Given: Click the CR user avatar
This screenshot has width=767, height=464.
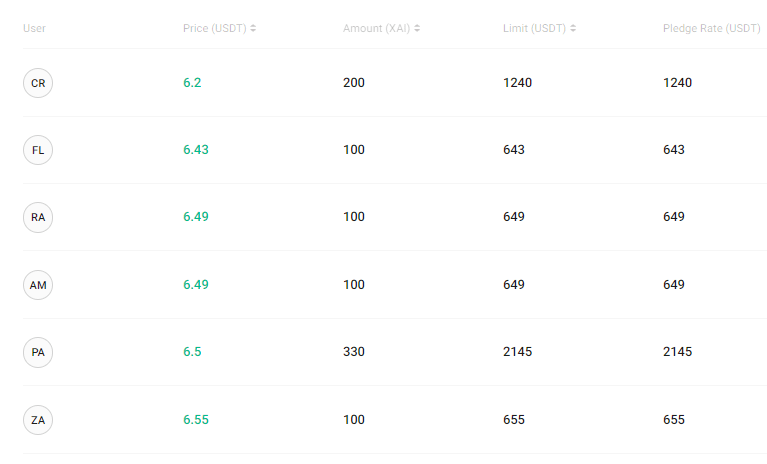Looking at the screenshot, I should coord(38,83).
